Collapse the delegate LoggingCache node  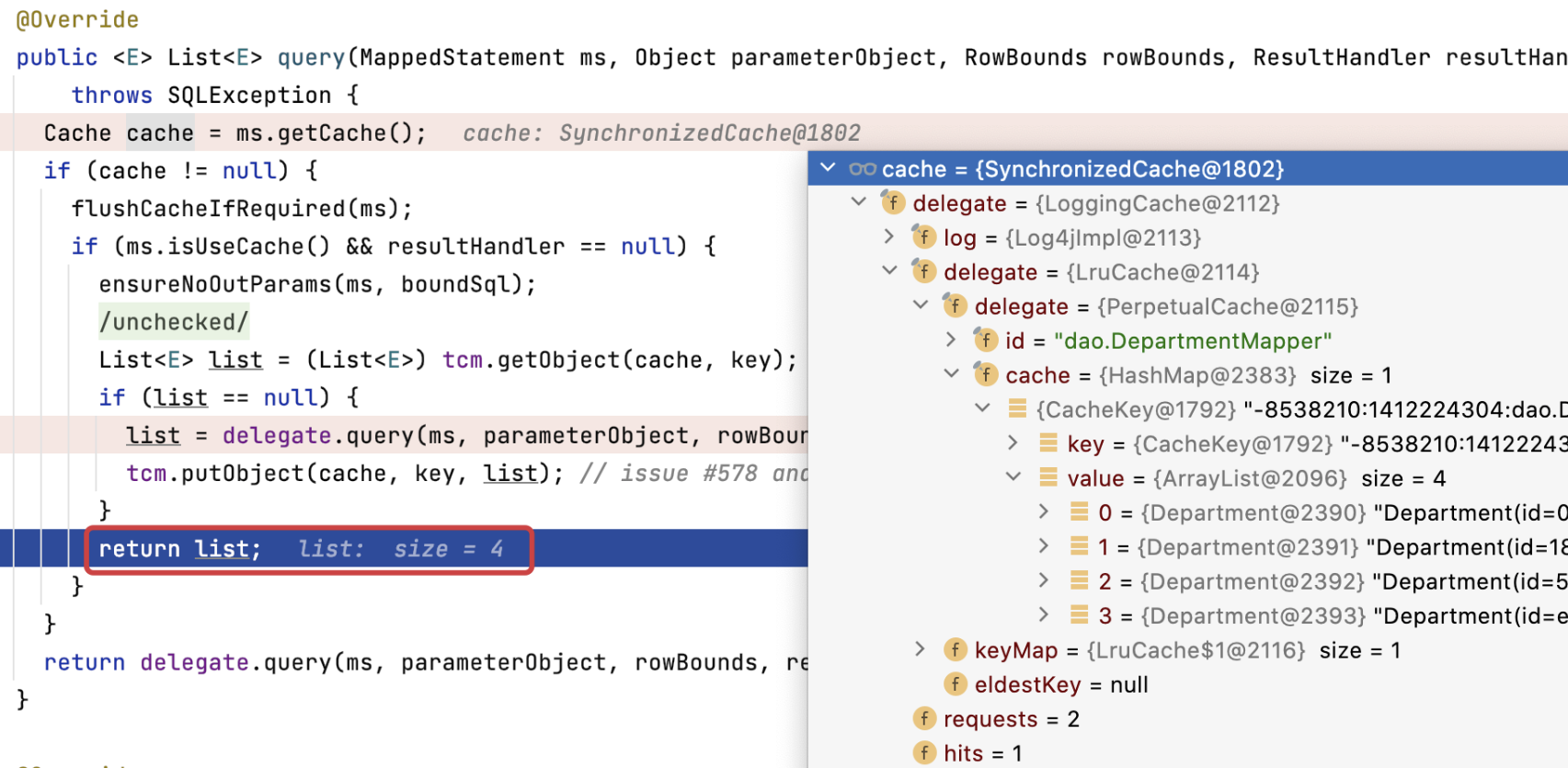[x=859, y=202]
